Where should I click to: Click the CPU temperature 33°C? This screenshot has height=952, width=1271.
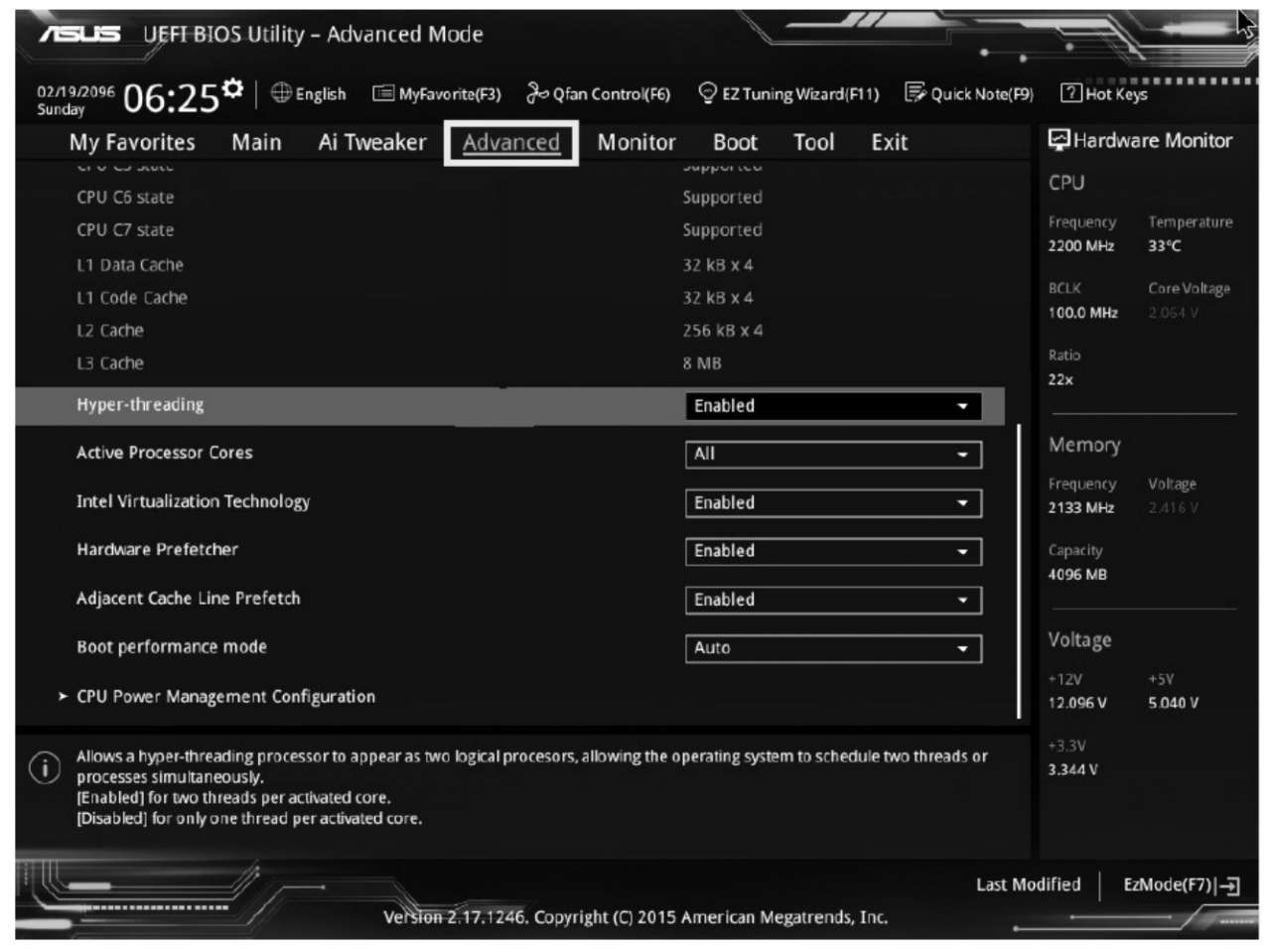tap(1165, 246)
